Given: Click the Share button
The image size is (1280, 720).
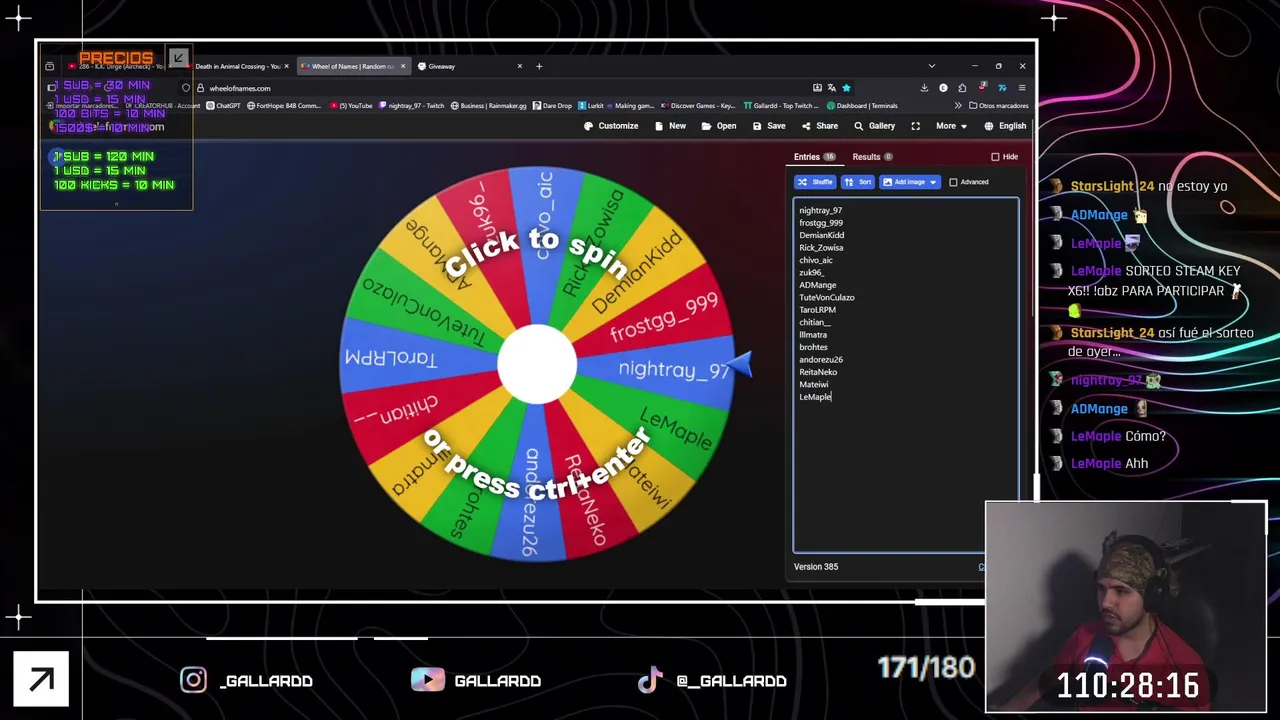Looking at the screenshot, I should coord(820,126).
